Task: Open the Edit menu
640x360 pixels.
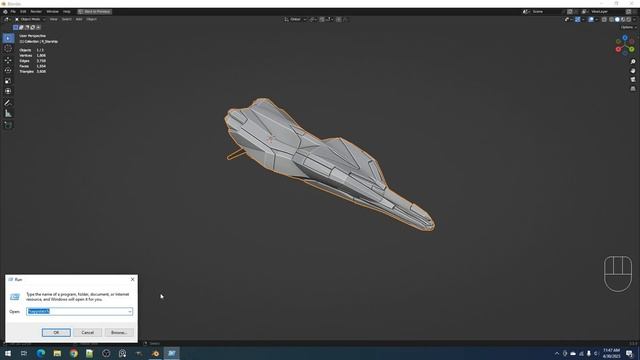Action: (x=23, y=12)
